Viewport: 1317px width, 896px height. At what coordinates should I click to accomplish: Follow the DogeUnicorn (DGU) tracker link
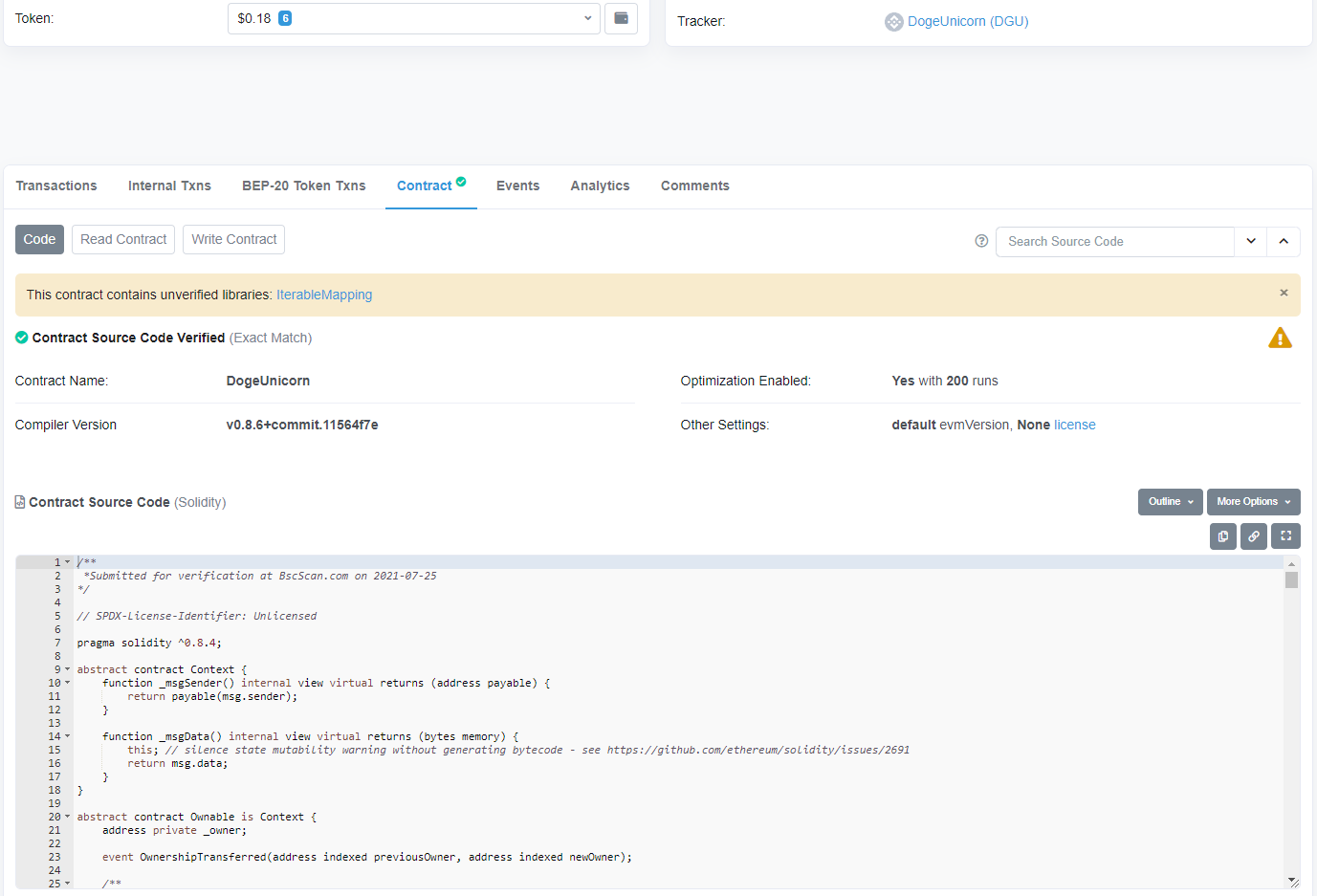tap(968, 21)
